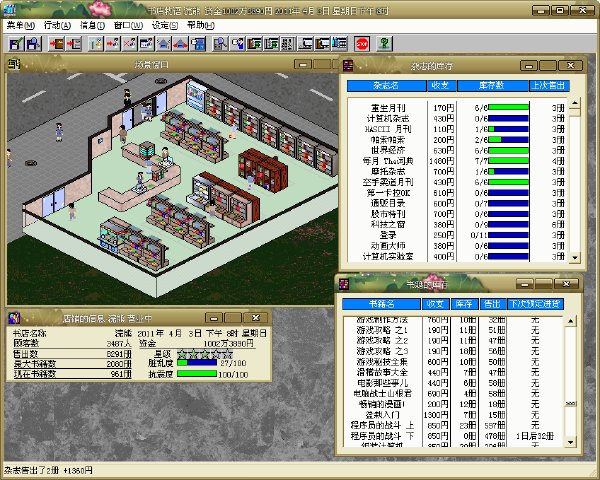Click the magazine with green list icon
600x480 pixels.
(x=271, y=44)
